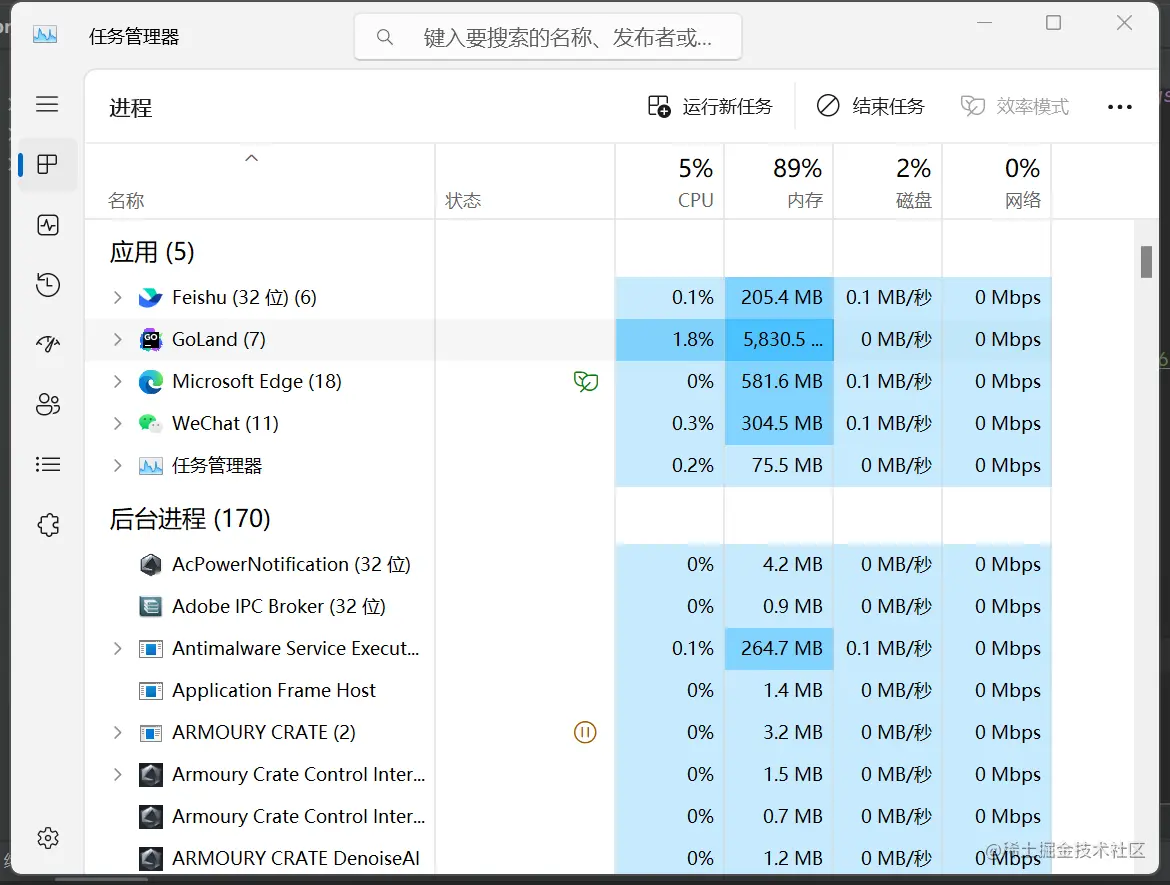The width and height of the screenshot is (1170, 885).
Task: Expand the GoLand (7) process group
Action: click(x=117, y=340)
